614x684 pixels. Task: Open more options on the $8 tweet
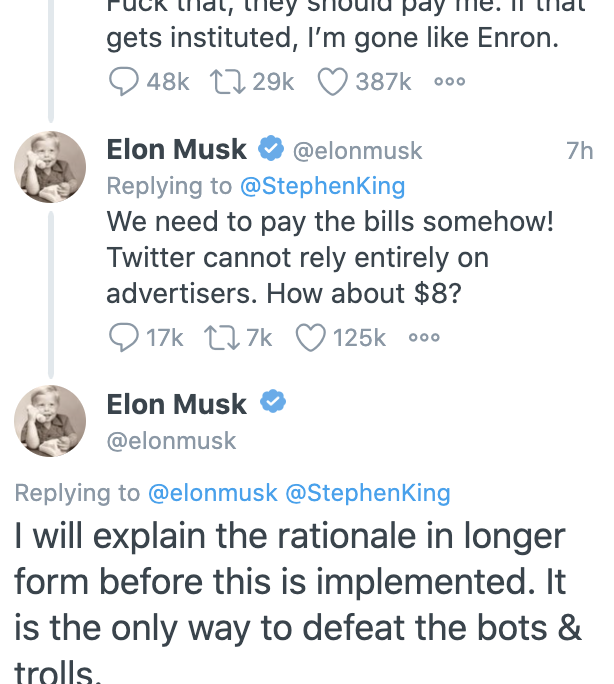click(424, 338)
